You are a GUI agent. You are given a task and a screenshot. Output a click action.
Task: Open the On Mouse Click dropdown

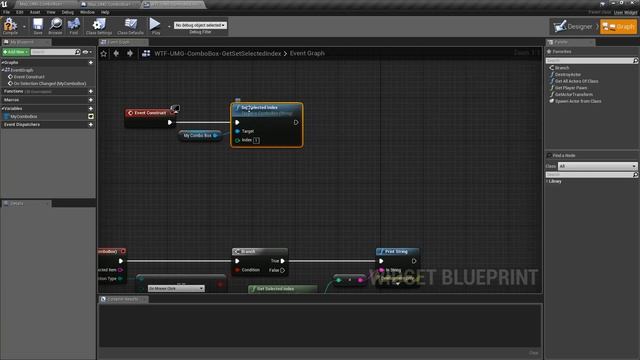(176, 289)
